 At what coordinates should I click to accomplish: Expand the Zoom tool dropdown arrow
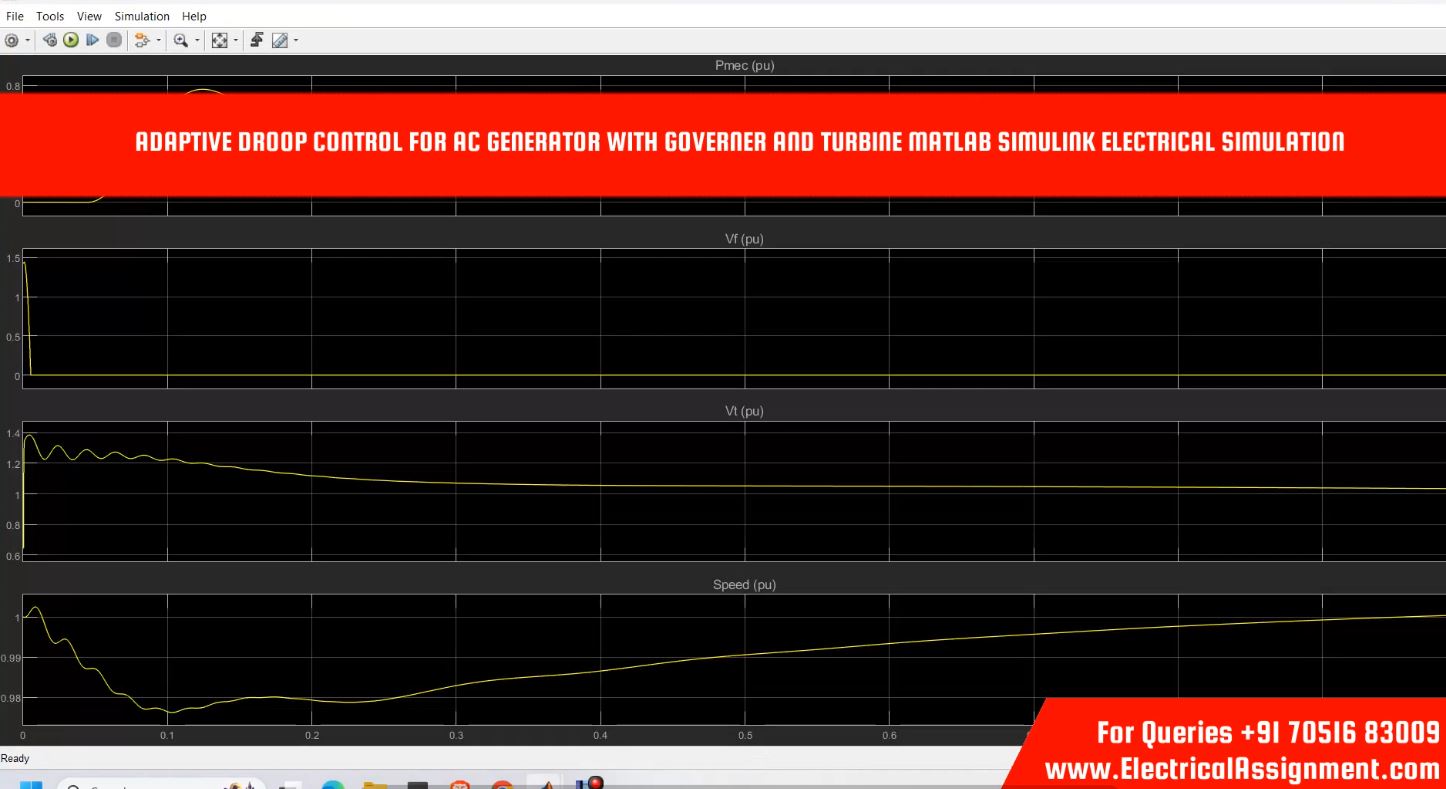[197, 40]
